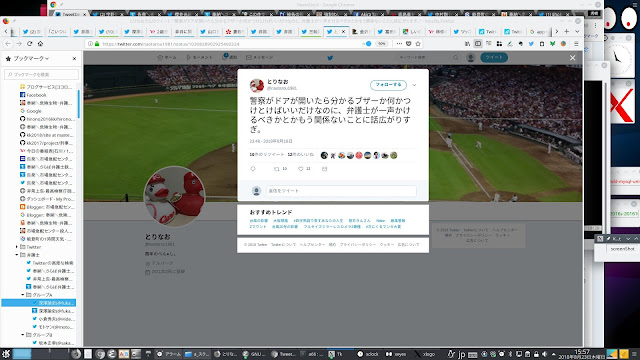Click the tweet direct message icon
This screenshot has width=640, height=360.
click(x=324, y=169)
